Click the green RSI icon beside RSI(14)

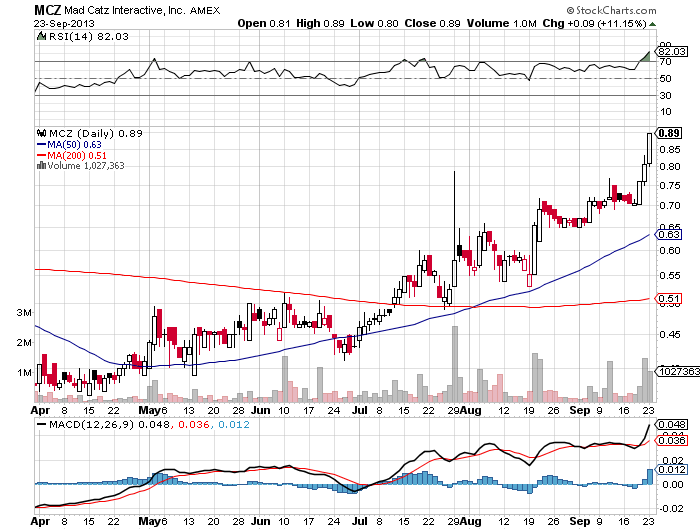tap(42, 36)
